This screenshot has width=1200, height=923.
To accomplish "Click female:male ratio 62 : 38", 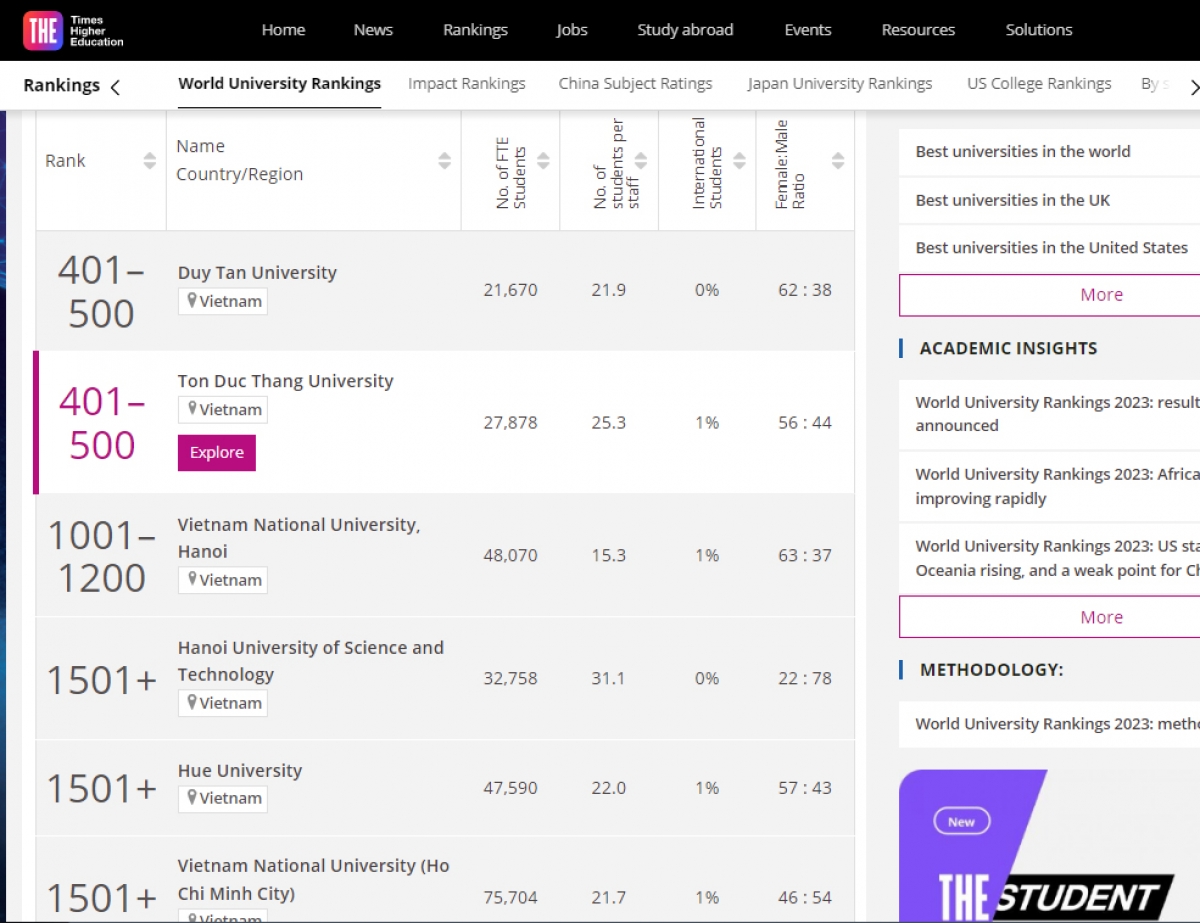I will (x=805, y=290).
